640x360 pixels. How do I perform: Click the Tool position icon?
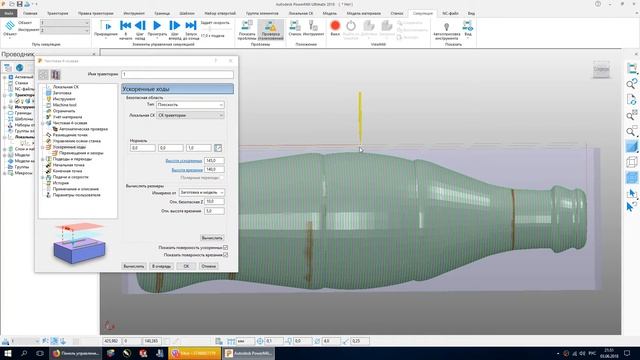313,26
